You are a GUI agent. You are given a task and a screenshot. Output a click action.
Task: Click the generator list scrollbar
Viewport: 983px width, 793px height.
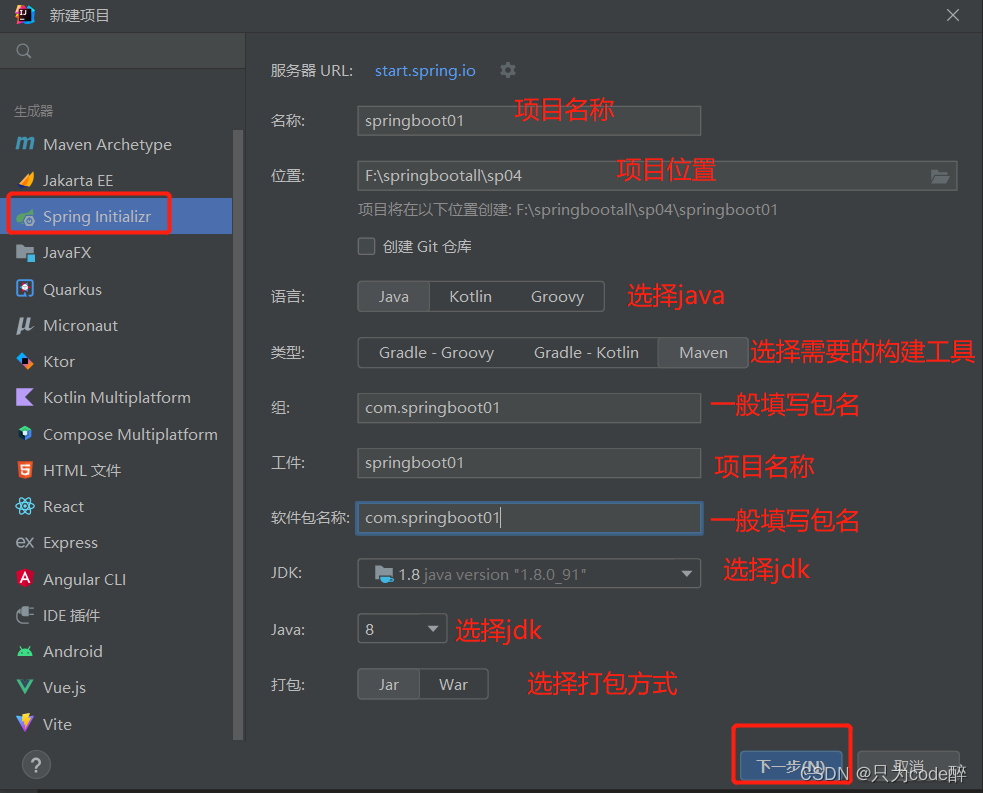tap(237, 434)
